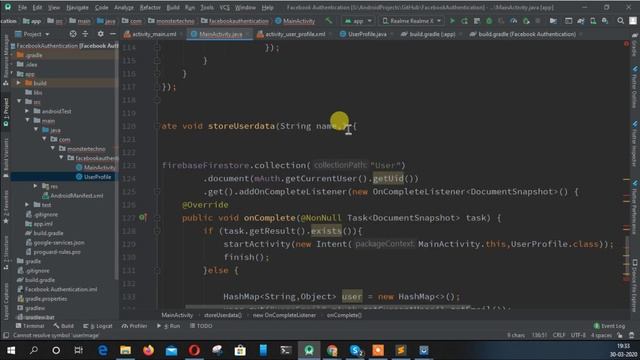
Task: Open the Task View taskbar icon
Action: tap(78, 350)
